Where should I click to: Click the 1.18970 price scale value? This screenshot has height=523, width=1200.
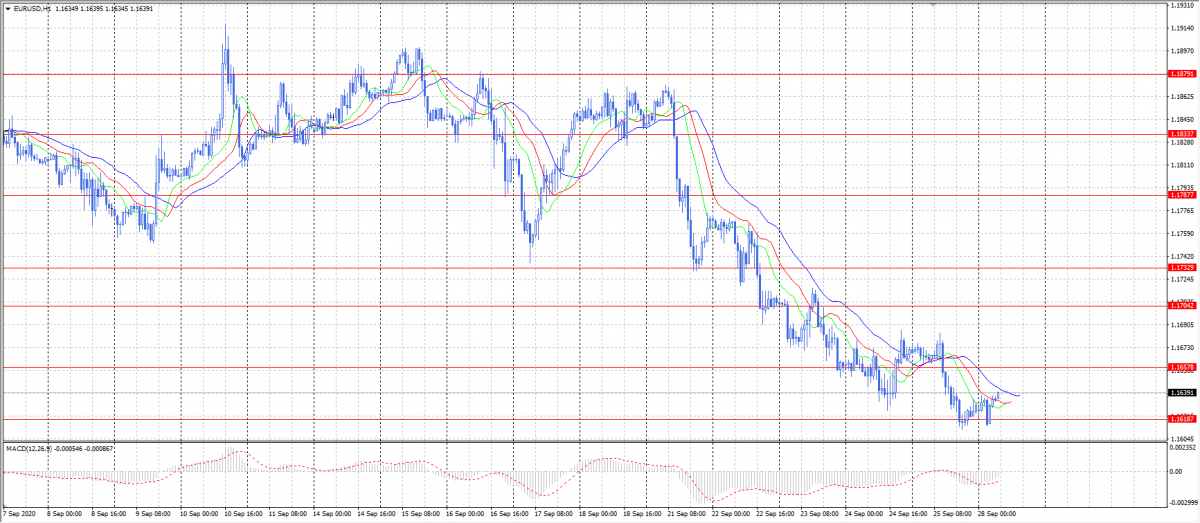pyautogui.click(x=1182, y=51)
